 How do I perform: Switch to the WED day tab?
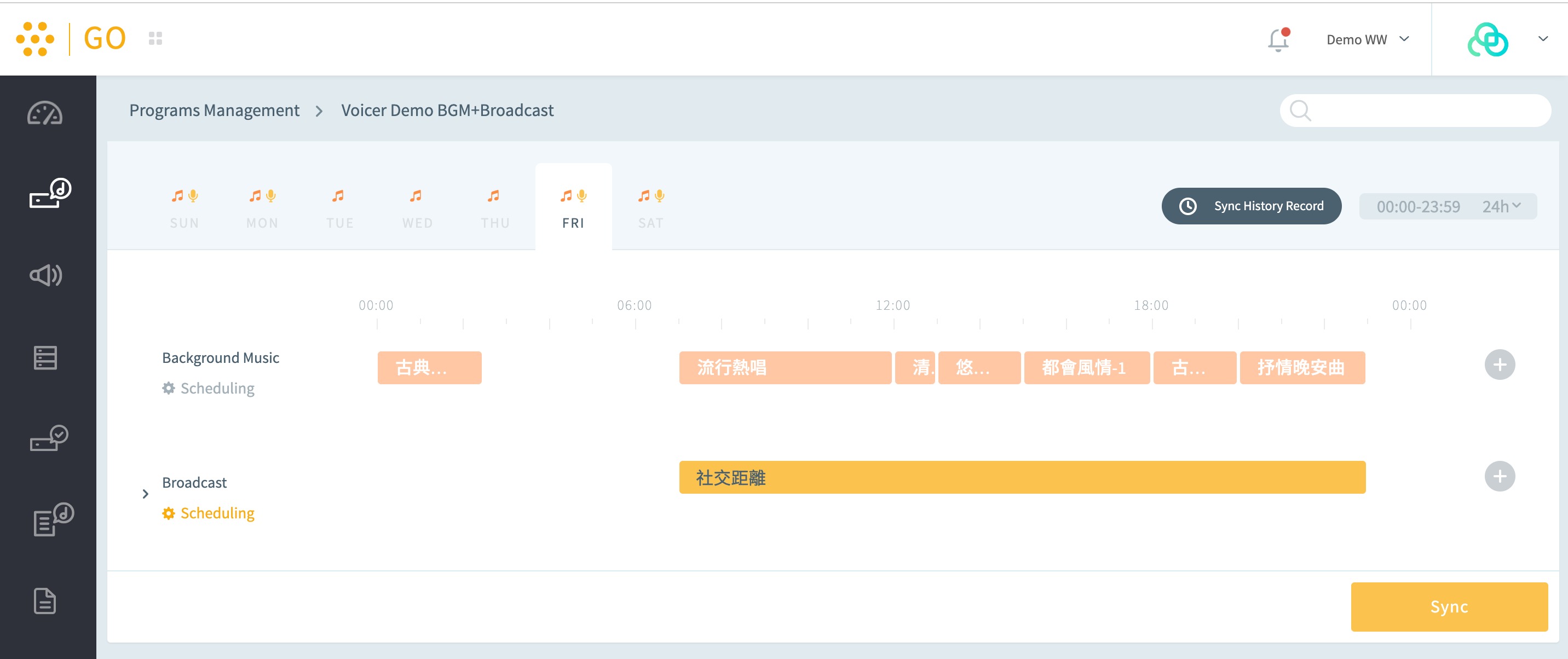[418, 208]
